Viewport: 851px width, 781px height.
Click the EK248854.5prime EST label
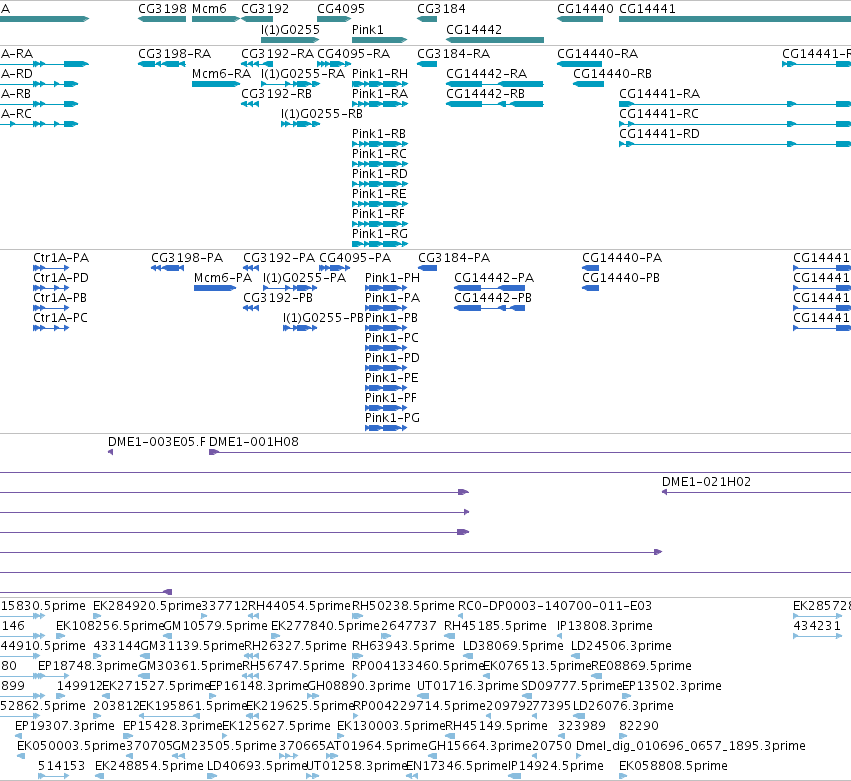pos(149,766)
